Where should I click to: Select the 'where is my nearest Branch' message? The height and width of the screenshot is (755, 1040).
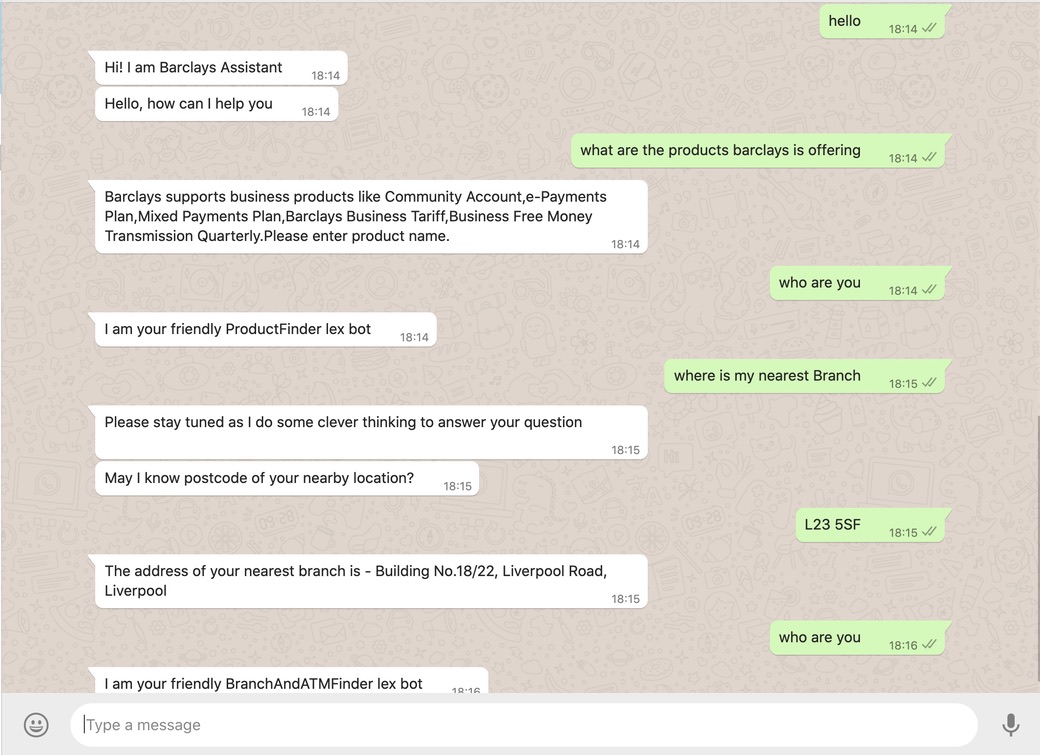coord(807,376)
